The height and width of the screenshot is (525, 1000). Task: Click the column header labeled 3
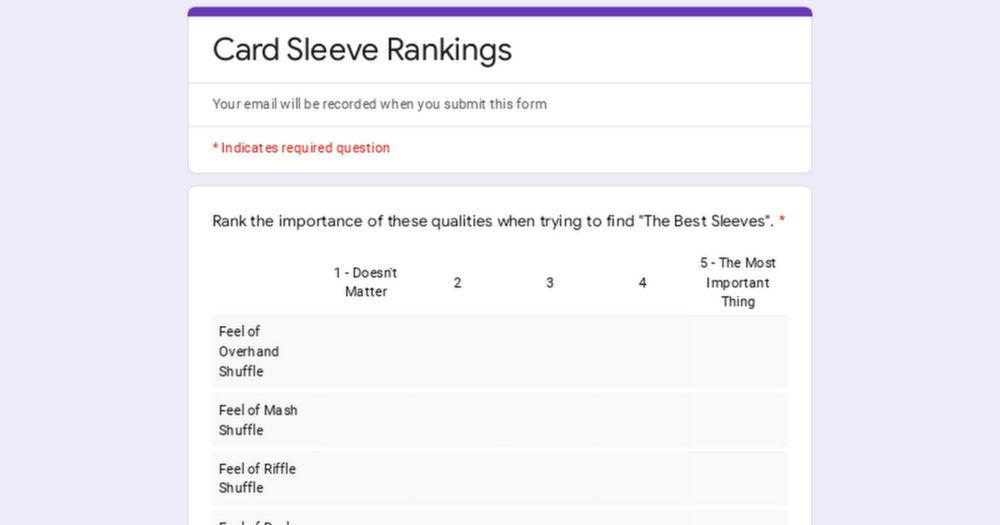click(x=550, y=283)
